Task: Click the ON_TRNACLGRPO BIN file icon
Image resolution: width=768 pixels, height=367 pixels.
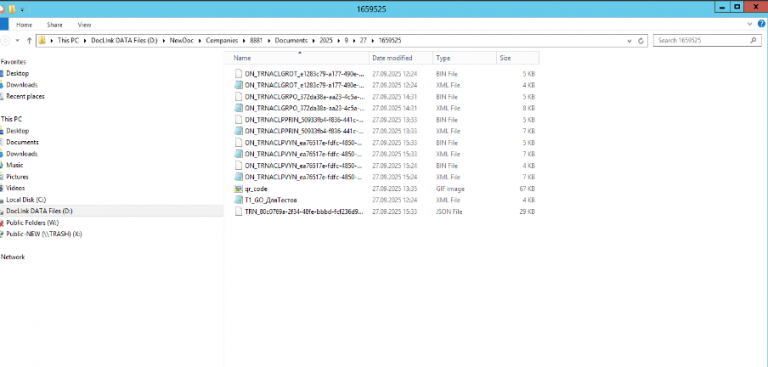Action: point(238,97)
